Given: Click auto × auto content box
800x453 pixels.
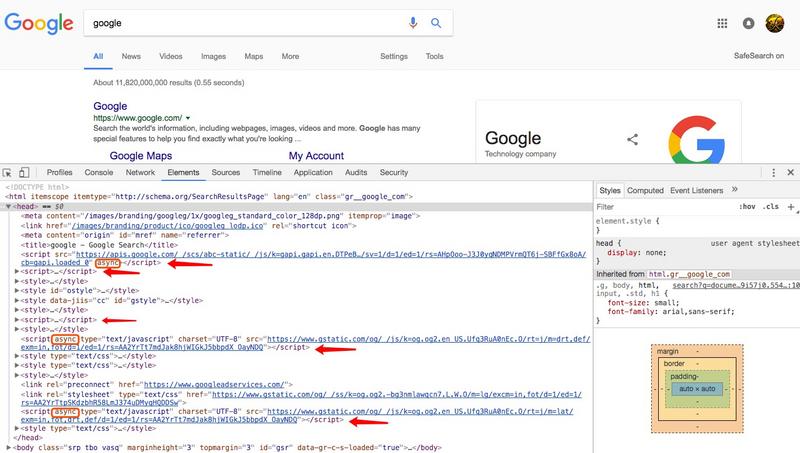Looking at the screenshot, I should 697,389.
